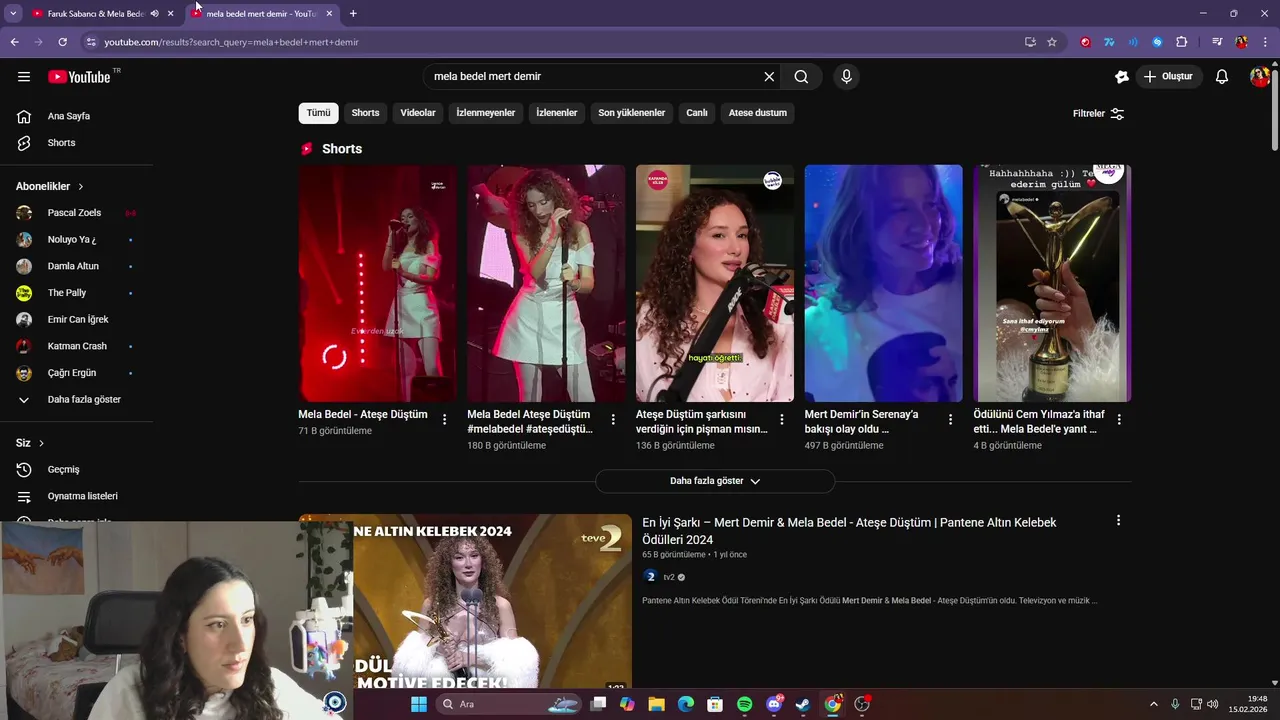Open the notifications bell
This screenshot has height=720, width=1280.
pyautogui.click(x=1221, y=77)
